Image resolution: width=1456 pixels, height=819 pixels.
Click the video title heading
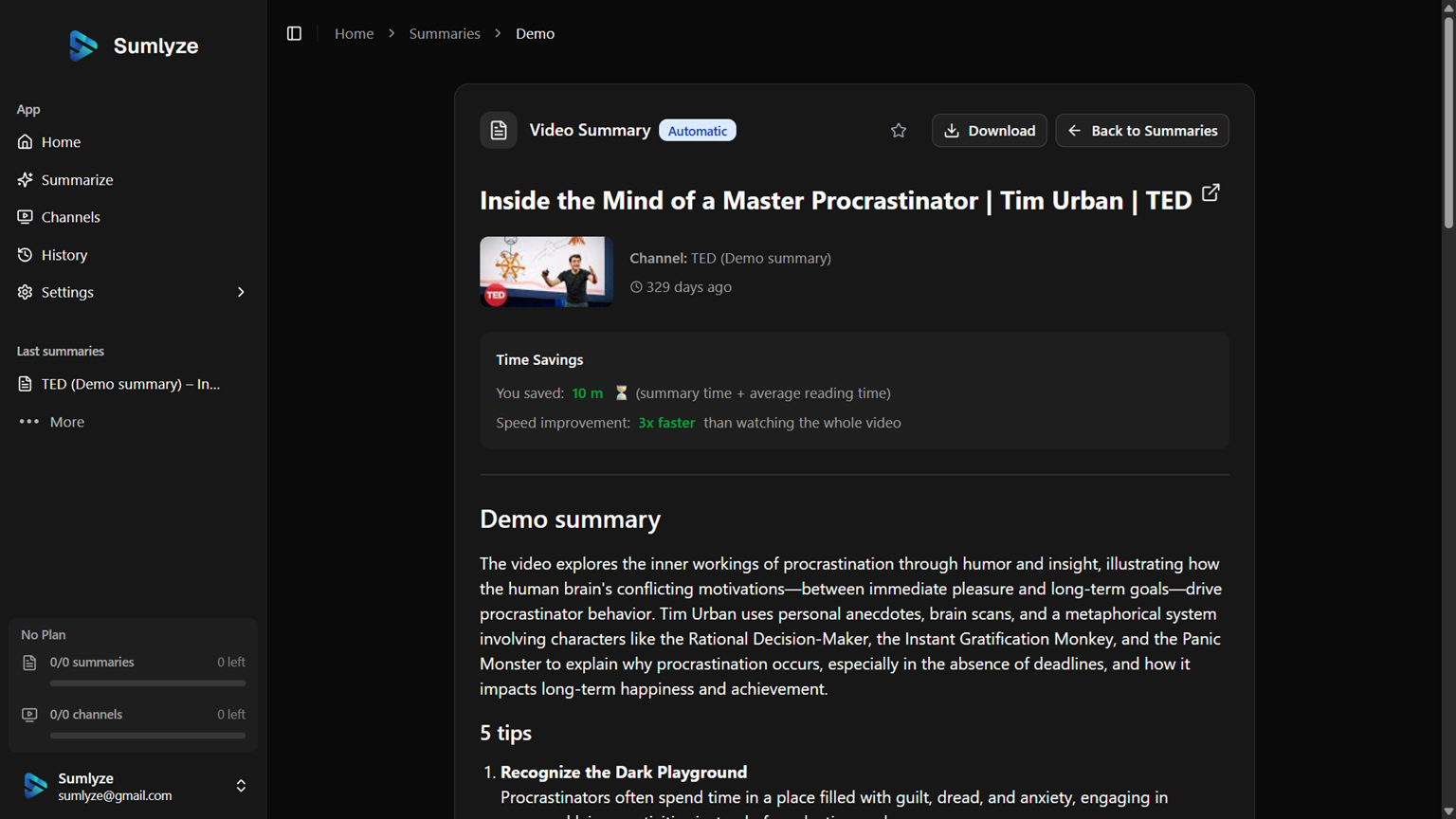(x=835, y=200)
